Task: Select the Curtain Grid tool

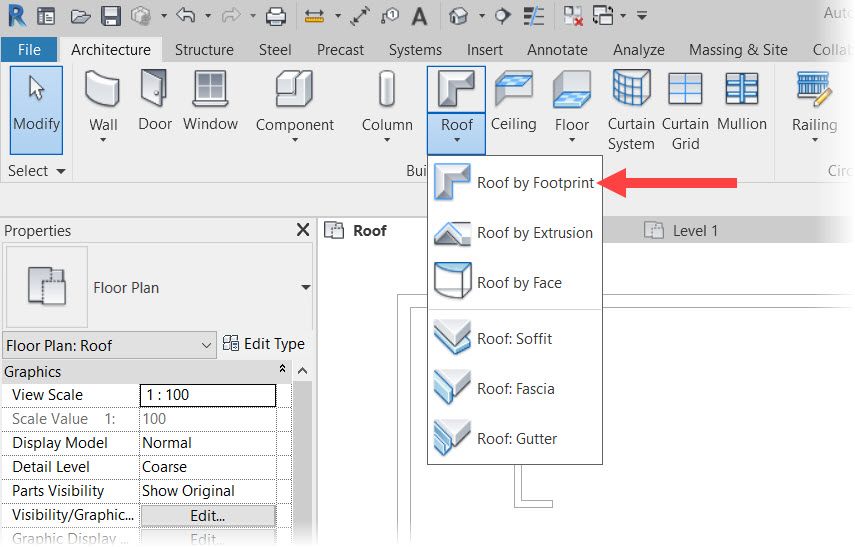Action: [x=685, y=111]
